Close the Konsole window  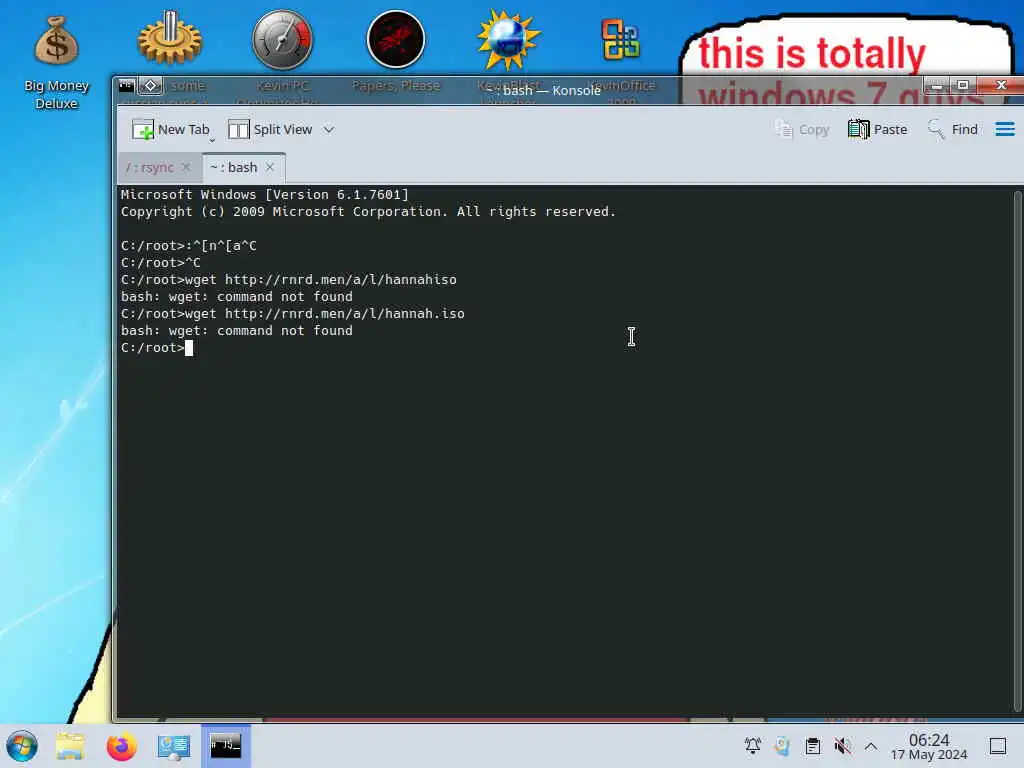[x=1000, y=85]
